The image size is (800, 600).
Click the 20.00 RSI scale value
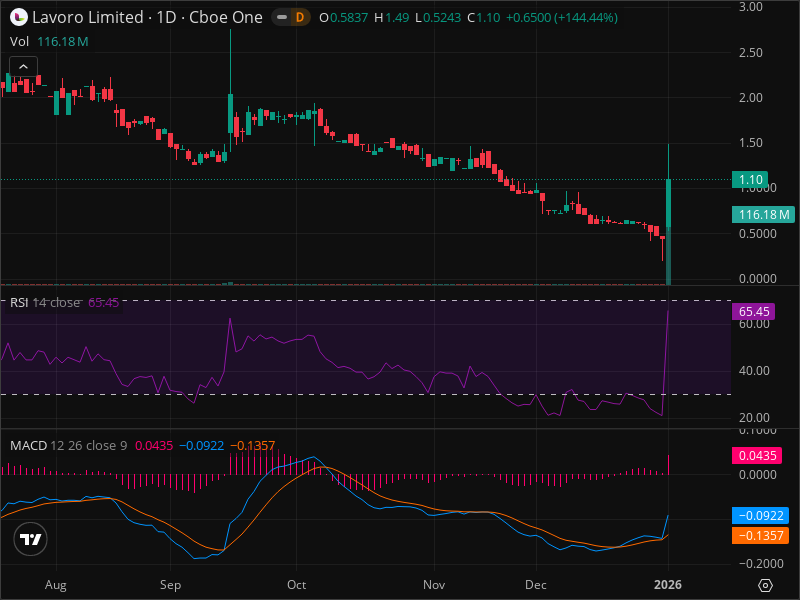pyautogui.click(x=754, y=418)
